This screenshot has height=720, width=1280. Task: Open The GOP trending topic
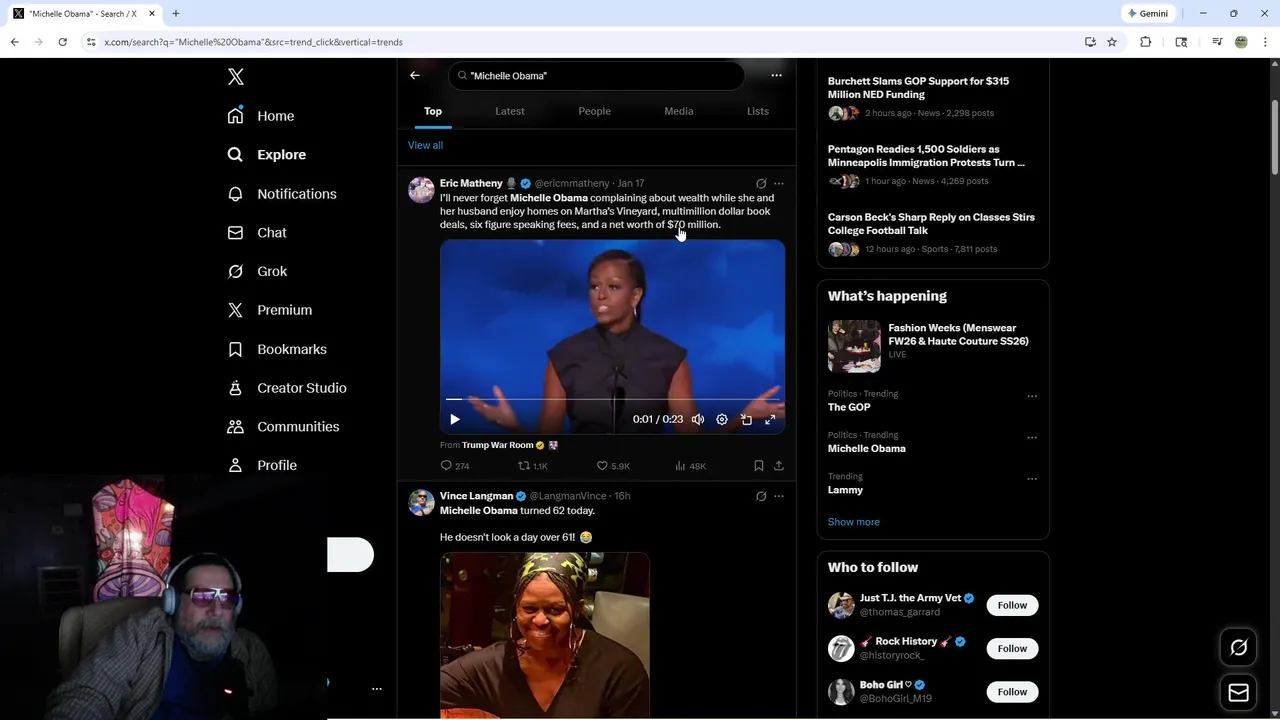[849, 408]
